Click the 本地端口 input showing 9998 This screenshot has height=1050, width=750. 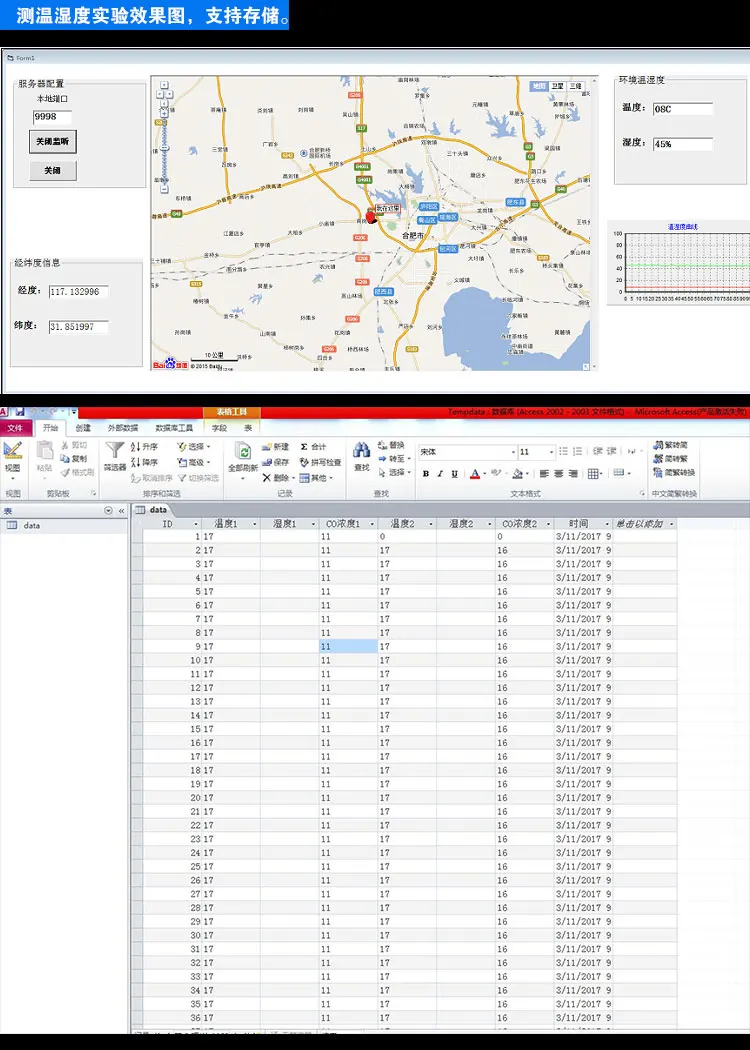pyautogui.click(x=52, y=117)
